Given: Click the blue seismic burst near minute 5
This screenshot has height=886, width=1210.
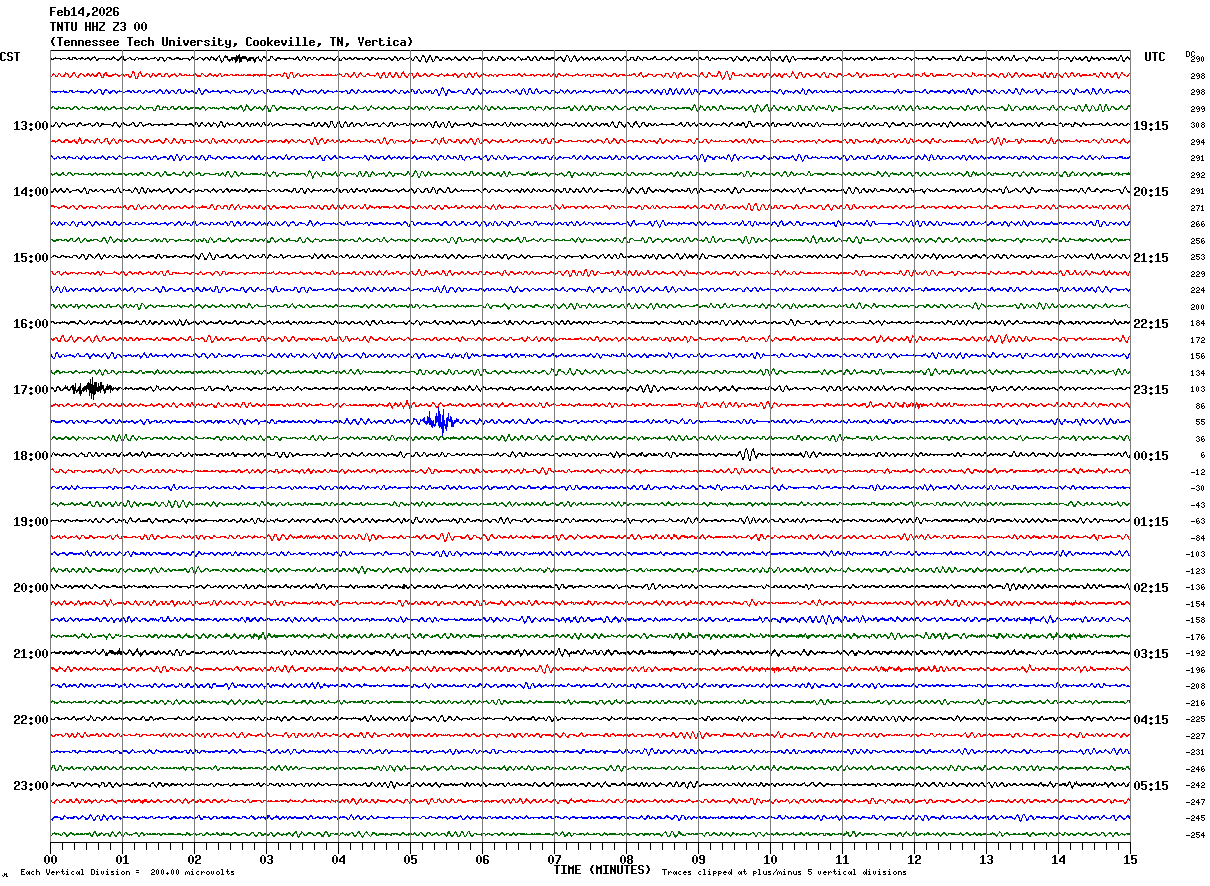Looking at the screenshot, I should (440, 421).
